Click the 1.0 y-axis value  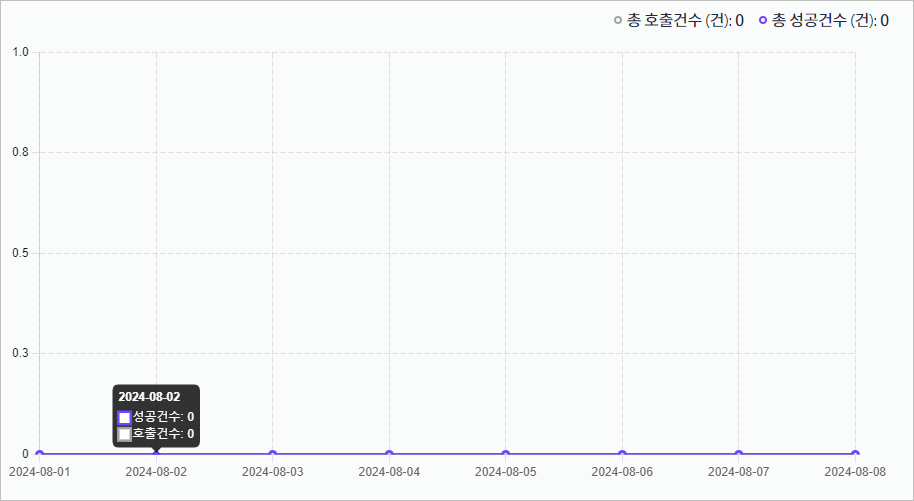20,52
